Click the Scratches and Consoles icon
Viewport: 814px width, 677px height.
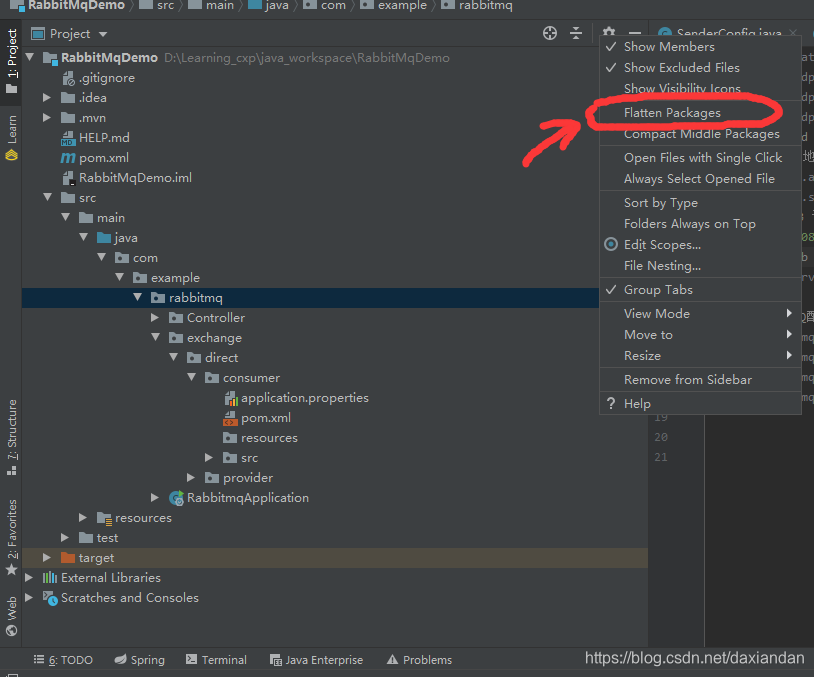coord(50,598)
